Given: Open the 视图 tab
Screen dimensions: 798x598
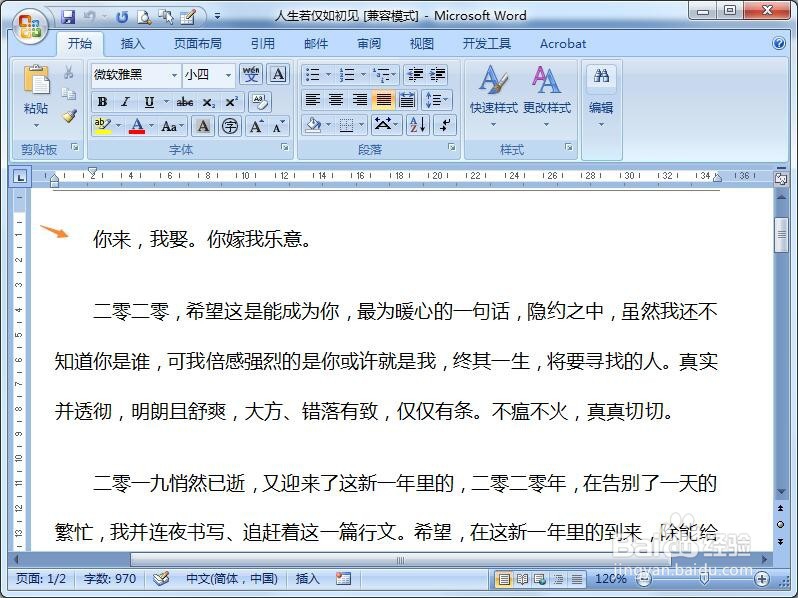Looking at the screenshot, I should tap(422, 44).
